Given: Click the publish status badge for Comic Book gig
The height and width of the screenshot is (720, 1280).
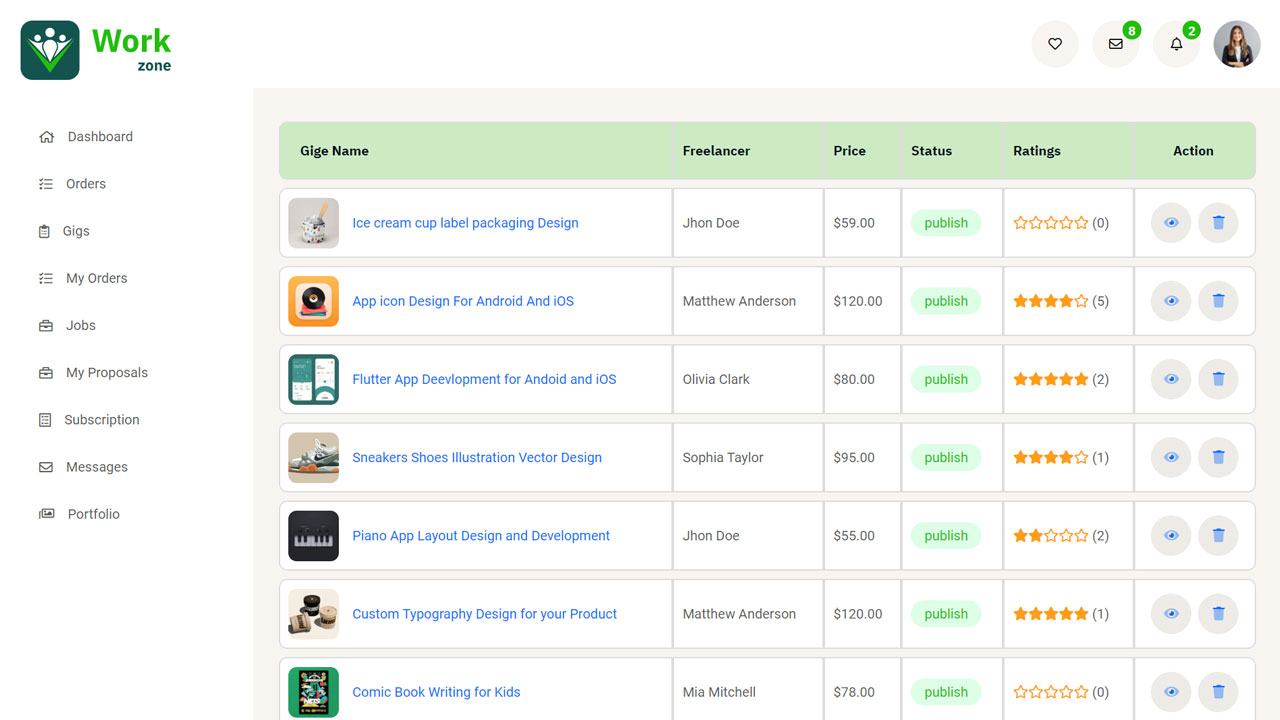Looking at the screenshot, I should coord(946,692).
